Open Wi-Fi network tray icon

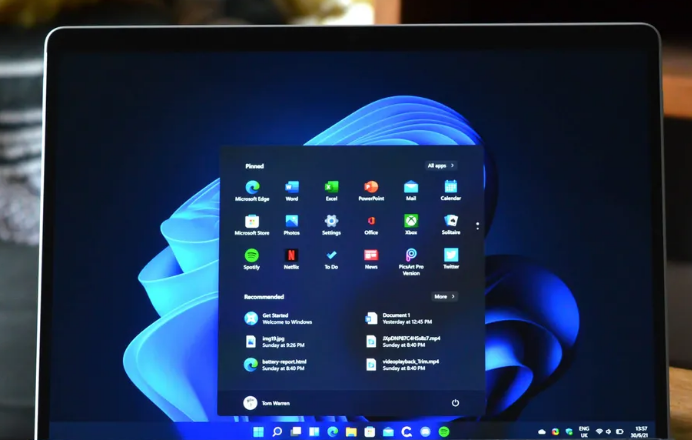pyautogui.click(x=599, y=432)
